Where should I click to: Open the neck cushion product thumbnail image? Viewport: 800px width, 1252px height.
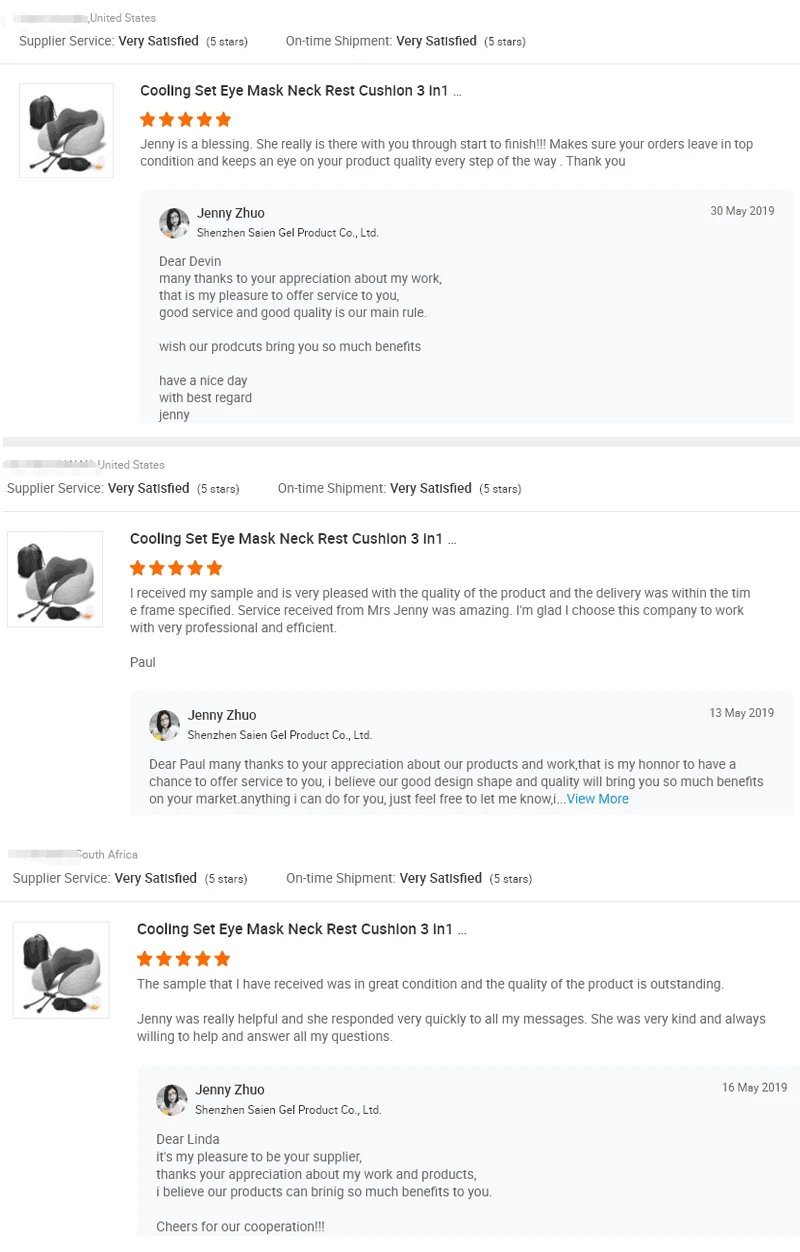click(x=66, y=130)
